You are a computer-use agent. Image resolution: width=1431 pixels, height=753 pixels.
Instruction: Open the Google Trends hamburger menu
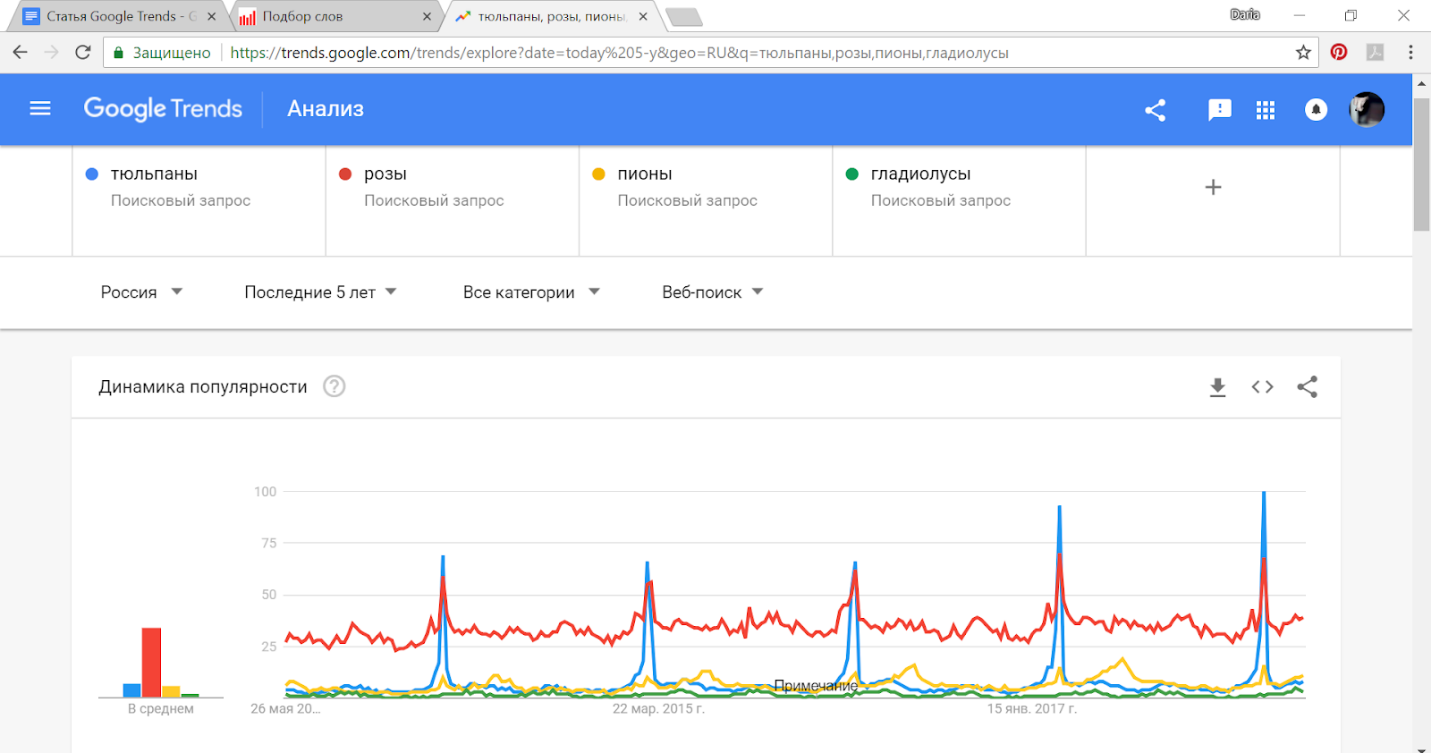40,109
